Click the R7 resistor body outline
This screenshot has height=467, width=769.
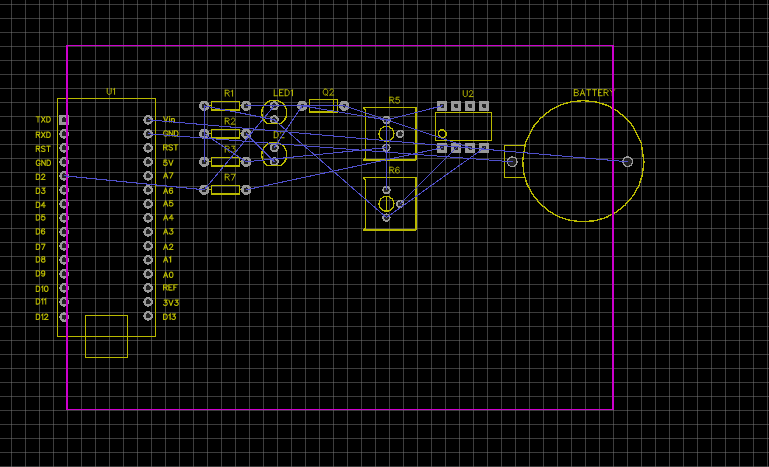225,190
